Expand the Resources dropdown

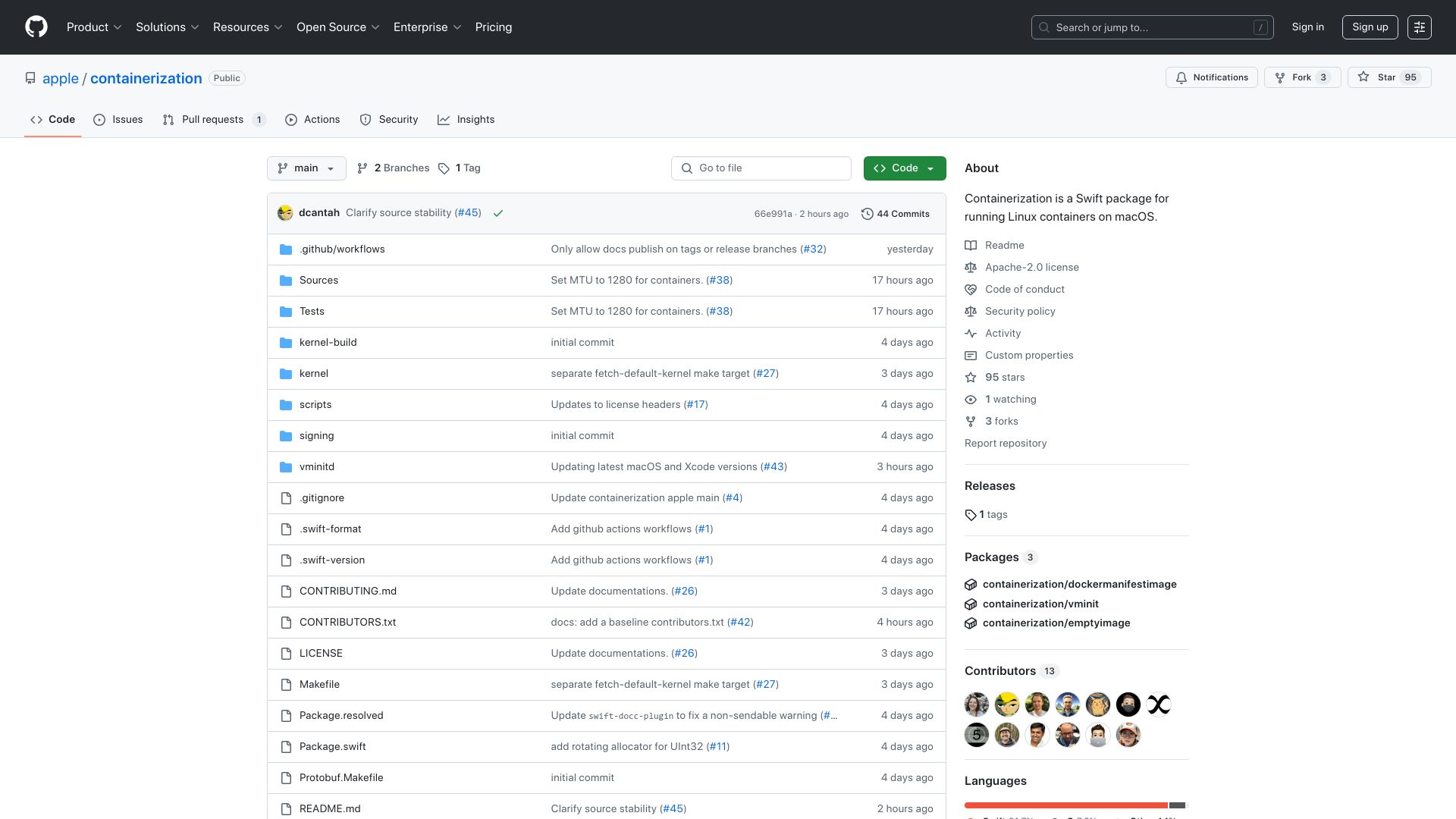click(x=248, y=27)
